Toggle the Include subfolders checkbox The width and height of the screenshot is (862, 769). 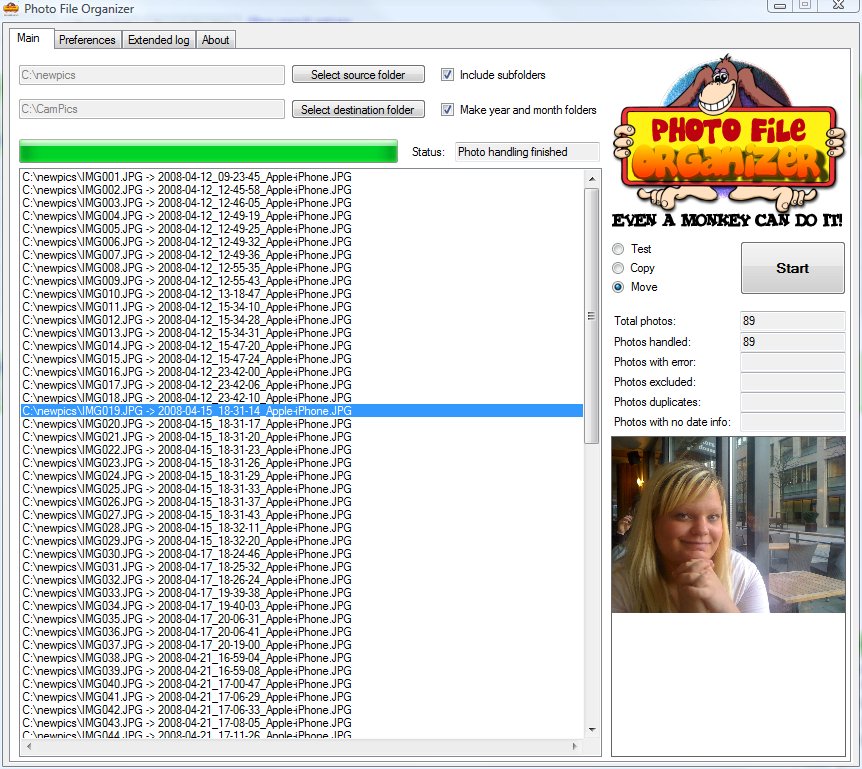coord(447,75)
